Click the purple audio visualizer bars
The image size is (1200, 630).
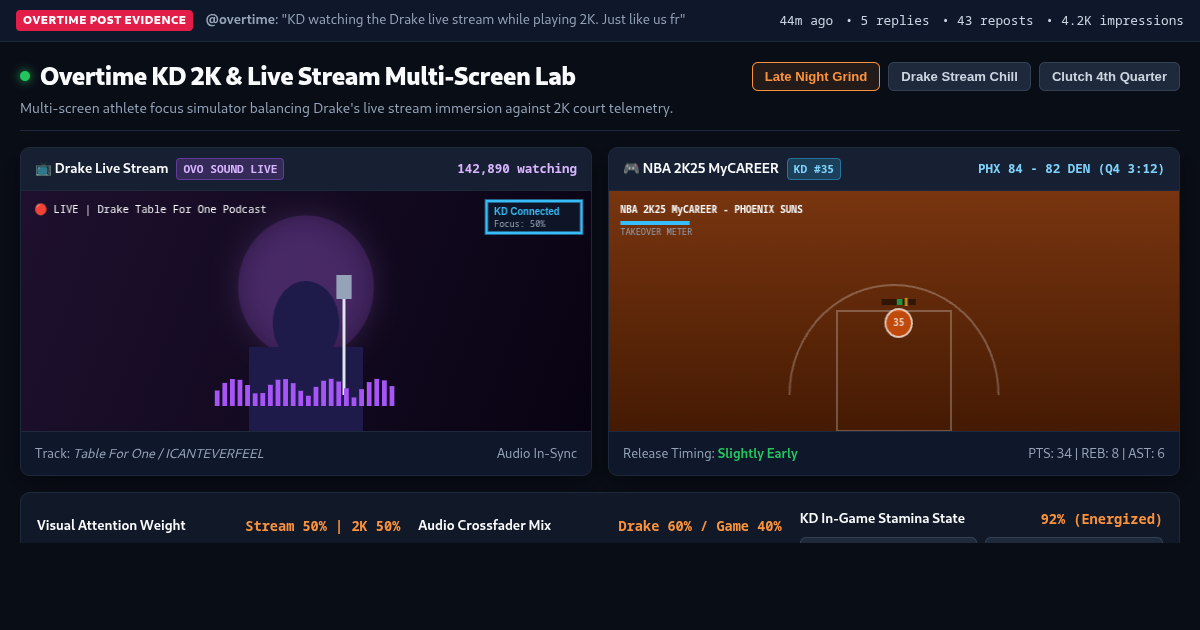click(304, 392)
